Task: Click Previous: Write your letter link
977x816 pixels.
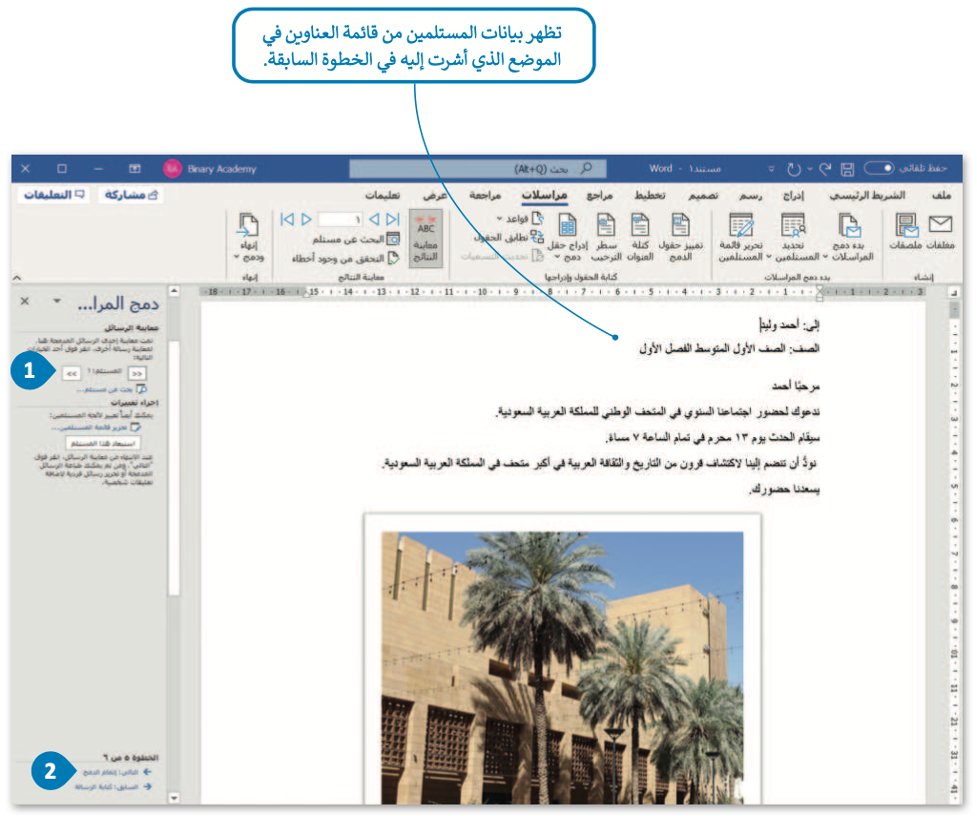Action: pyautogui.click(x=113, y=787)
